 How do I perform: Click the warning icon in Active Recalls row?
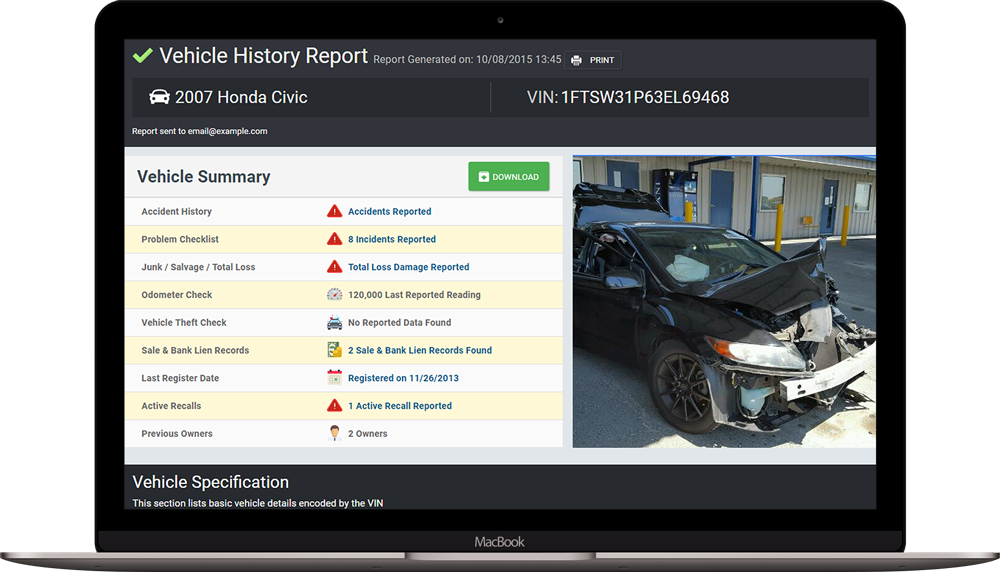coord(335,406)
